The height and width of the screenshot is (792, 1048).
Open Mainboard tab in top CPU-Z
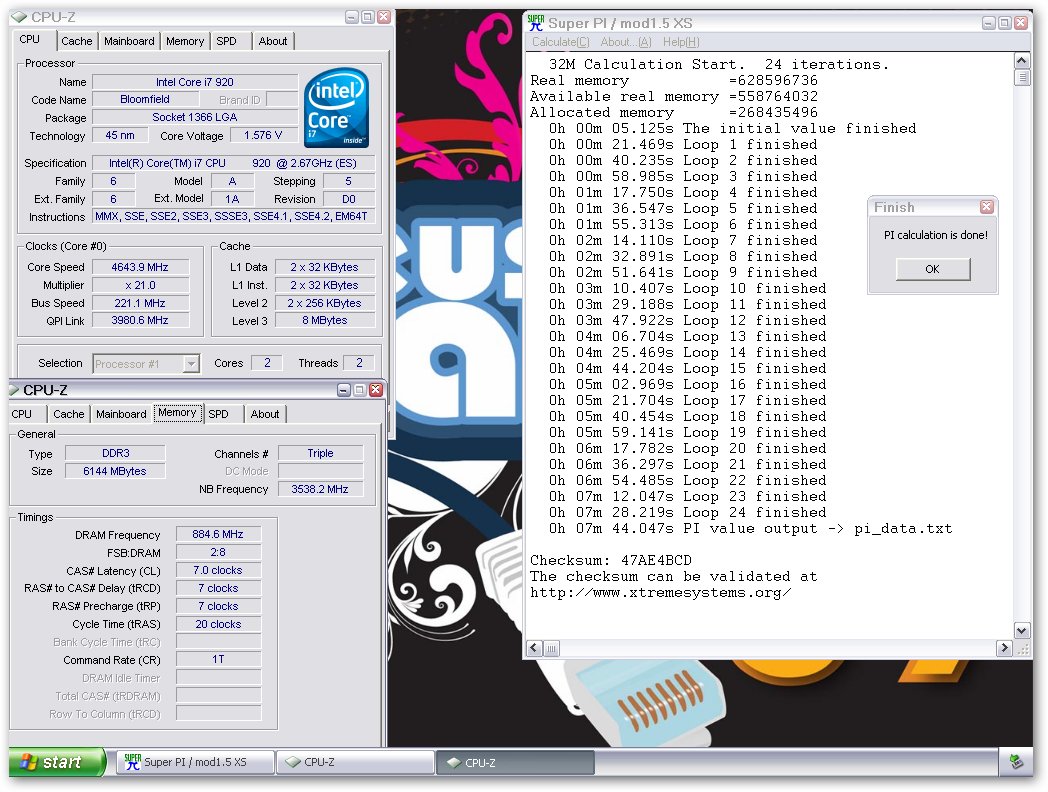(x=129, y=41)
